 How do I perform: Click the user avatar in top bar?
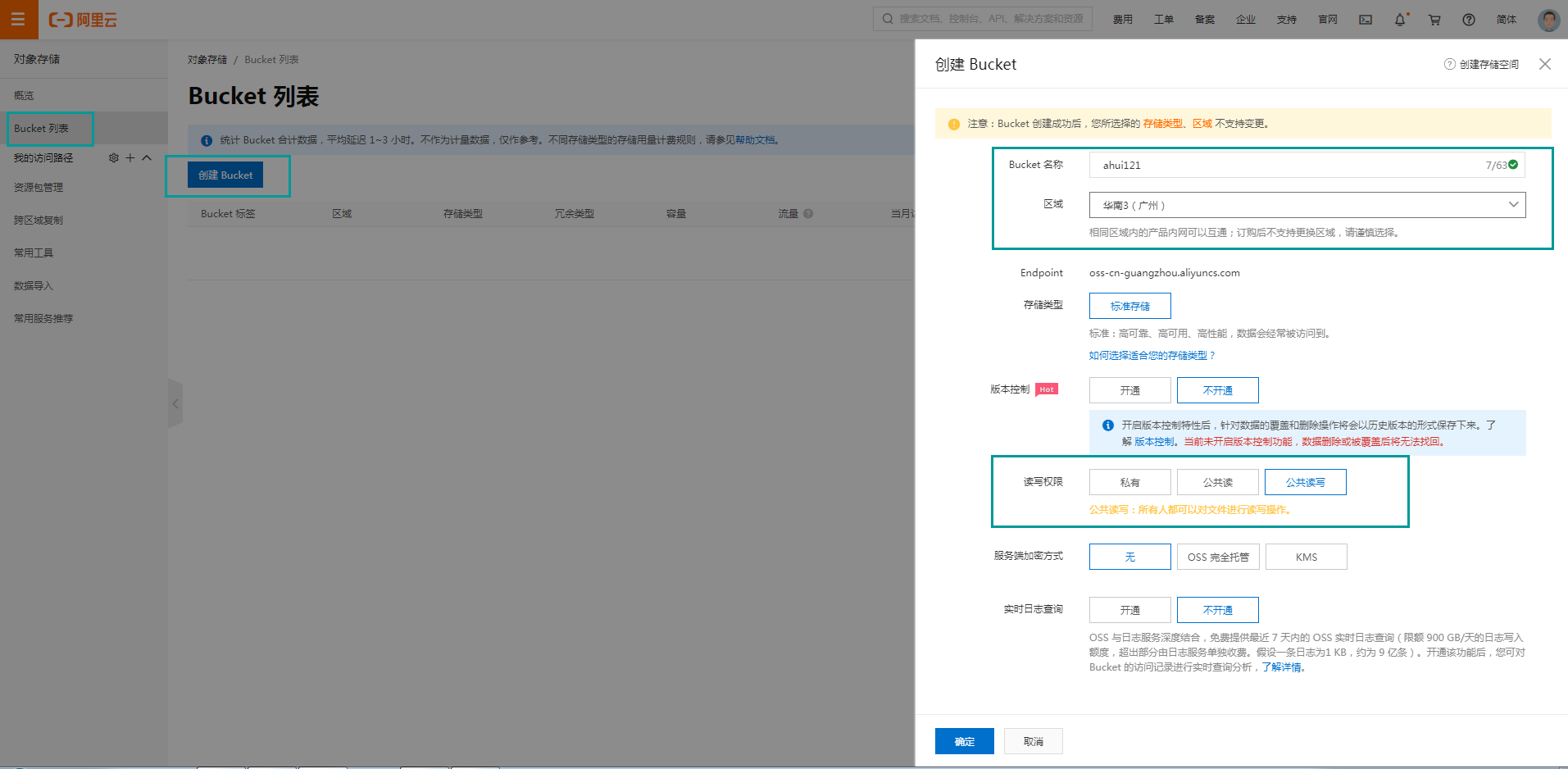1548,20
